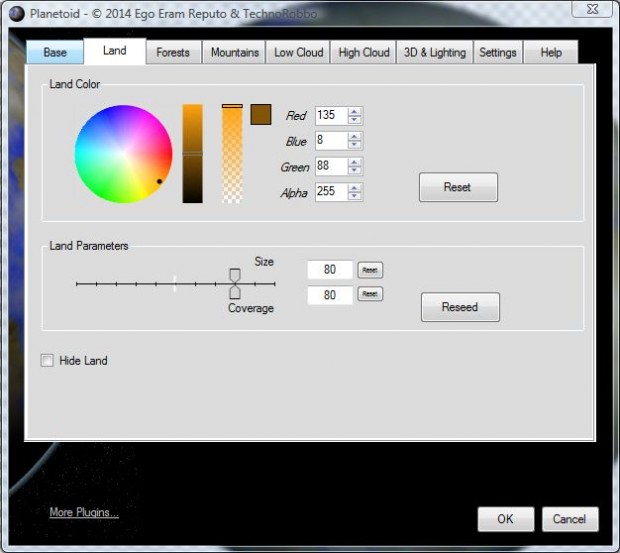Go to the 3D & Lighting tab
Screen dimensions: 620x553
coord(434,52)
